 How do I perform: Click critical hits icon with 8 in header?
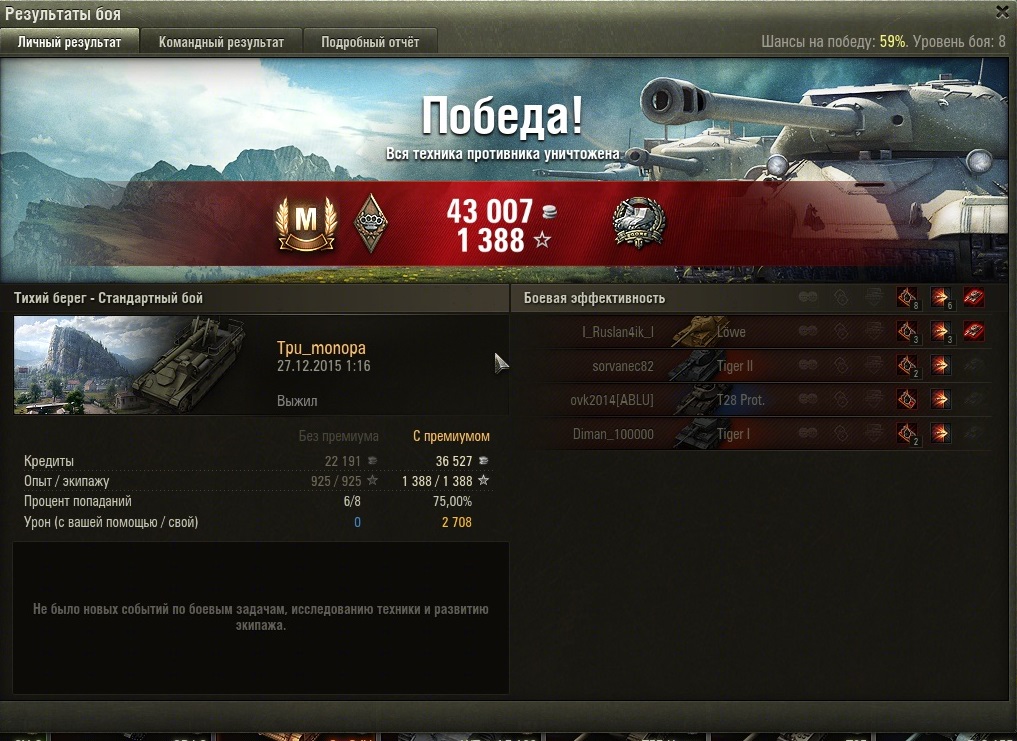point(907,298)
